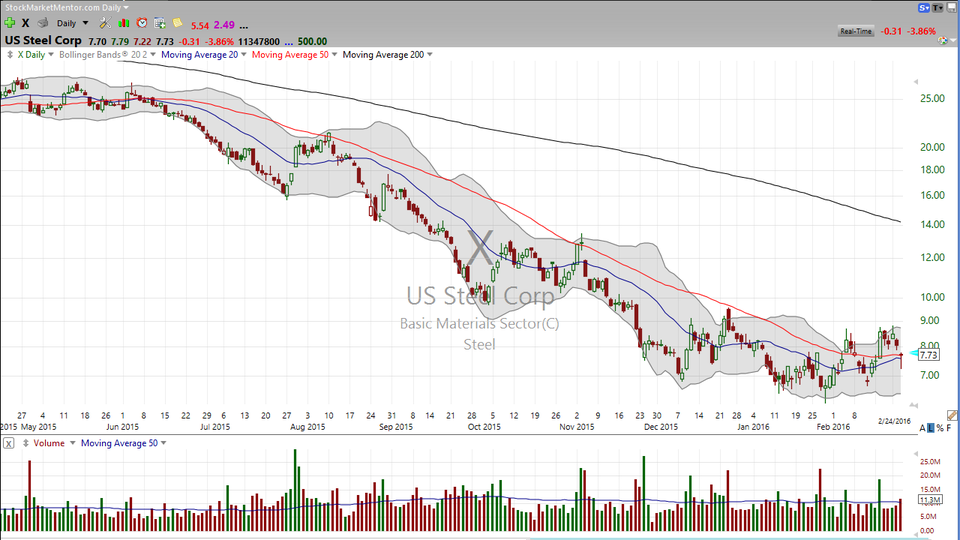
Task: Open the volume Moving Average 50 dropdown
Action: 163,443
